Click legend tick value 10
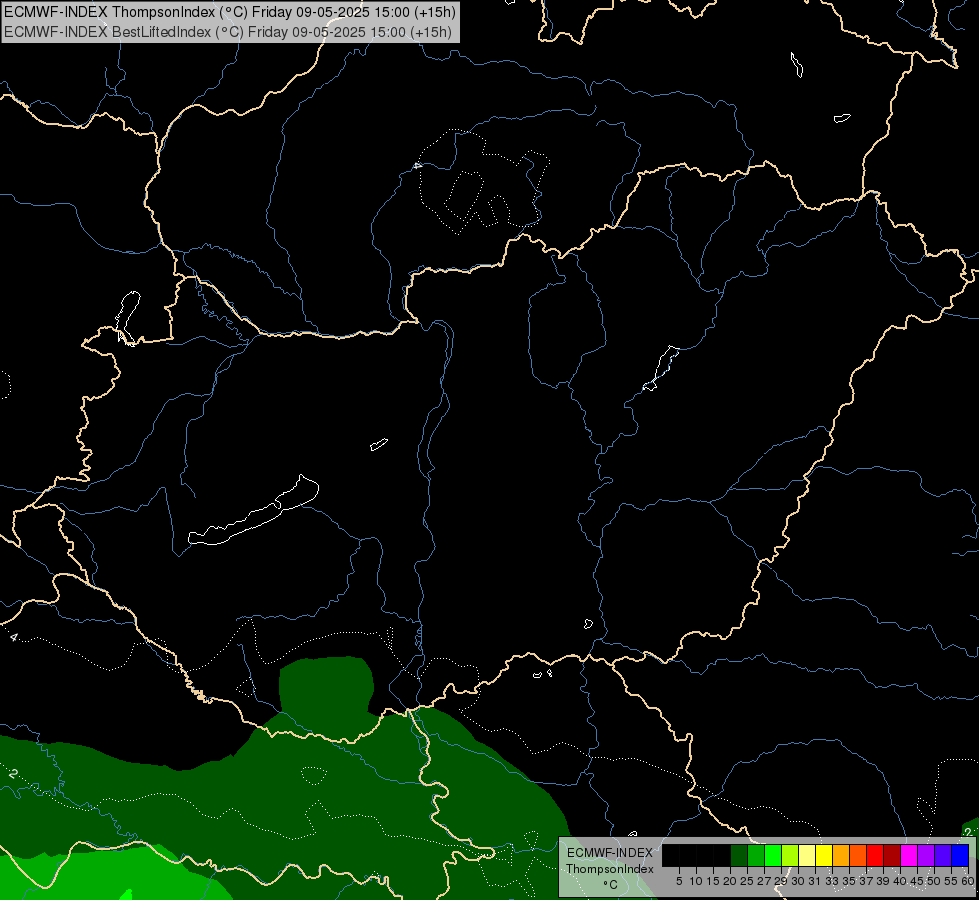The image size is (979, 900). click(x=696, y=881)
